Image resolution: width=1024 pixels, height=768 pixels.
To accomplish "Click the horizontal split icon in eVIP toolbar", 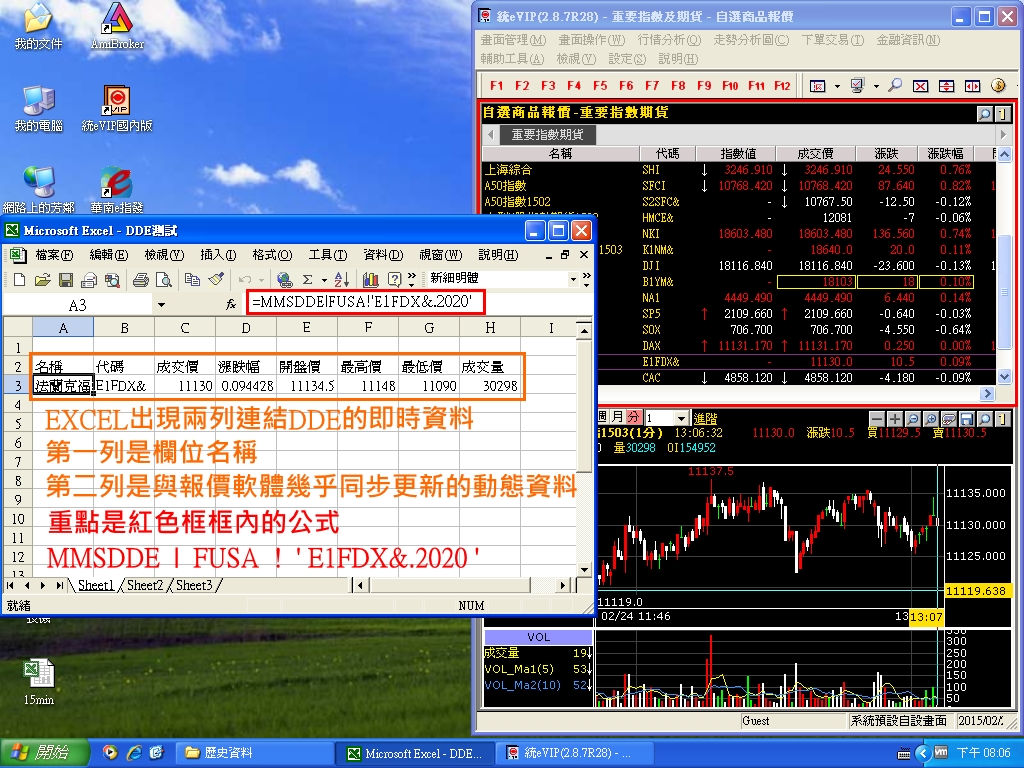I will tap(946, 86).
